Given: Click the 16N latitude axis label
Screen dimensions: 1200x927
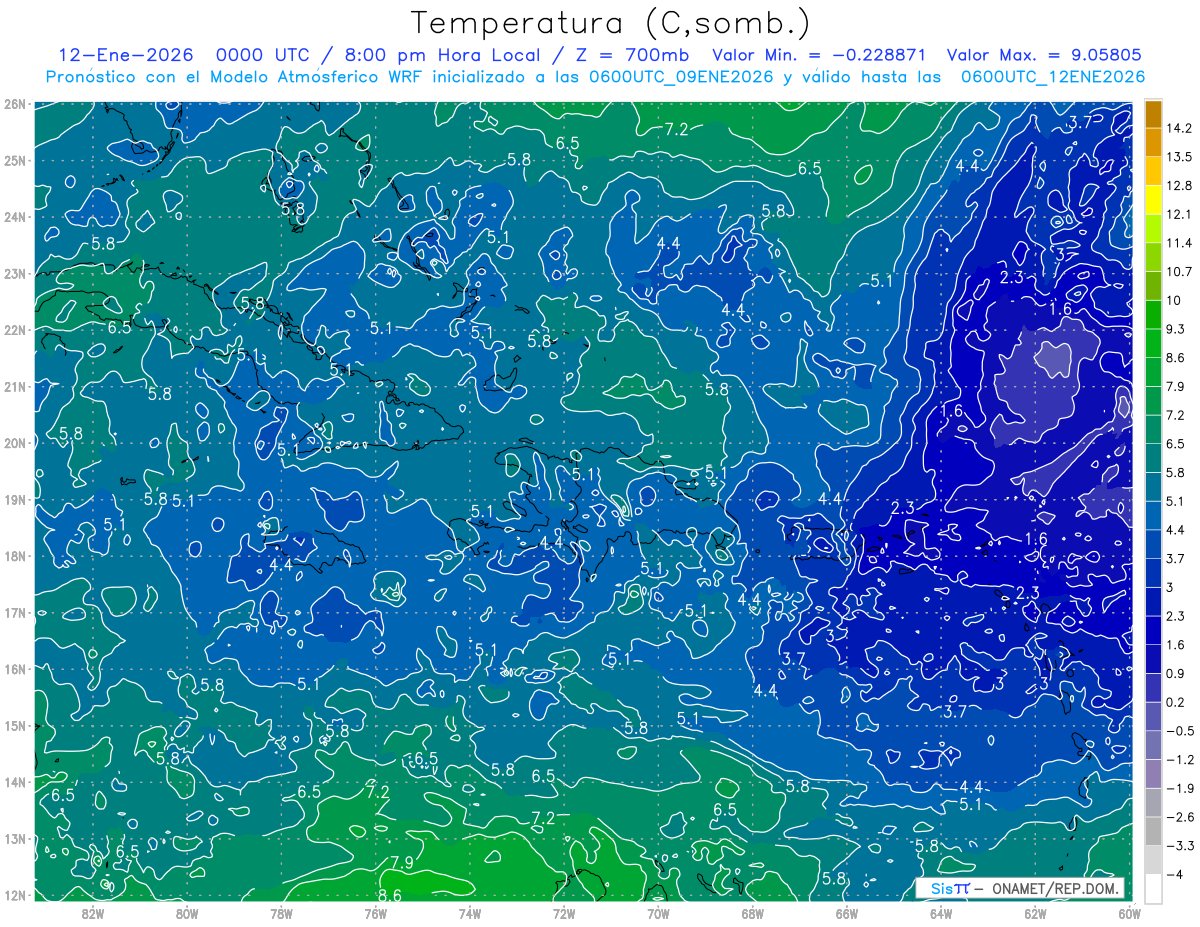Looking at the screenshot, I should click(14, 668).
